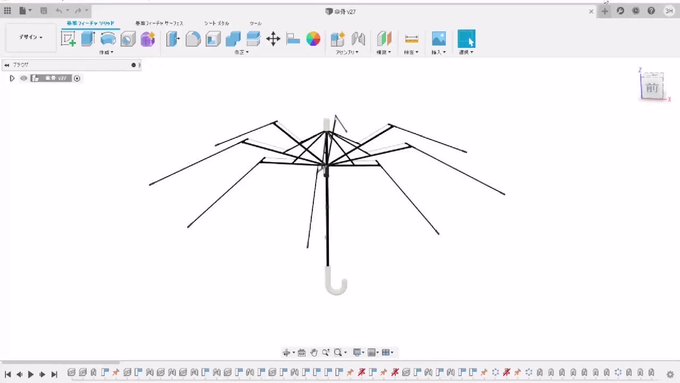This screenshot has height=383, width=680.
Task: Switch to the シートメタル tab
Action: pyautogui.click(x=216, y=23)
